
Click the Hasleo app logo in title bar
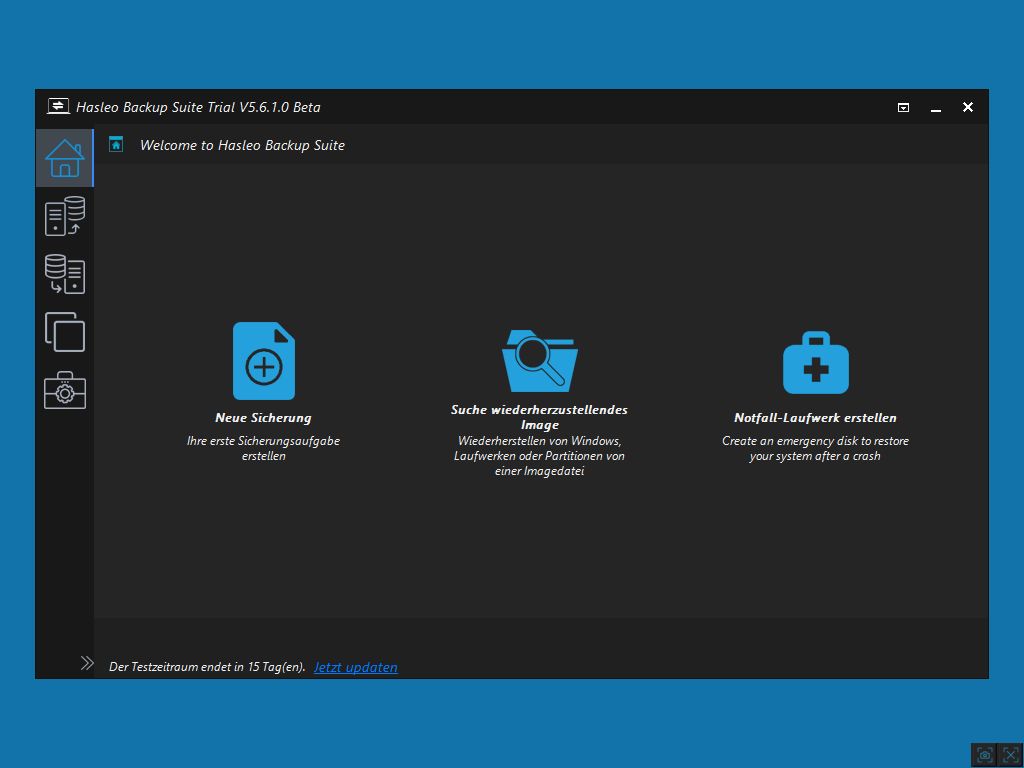click(58, 106)
